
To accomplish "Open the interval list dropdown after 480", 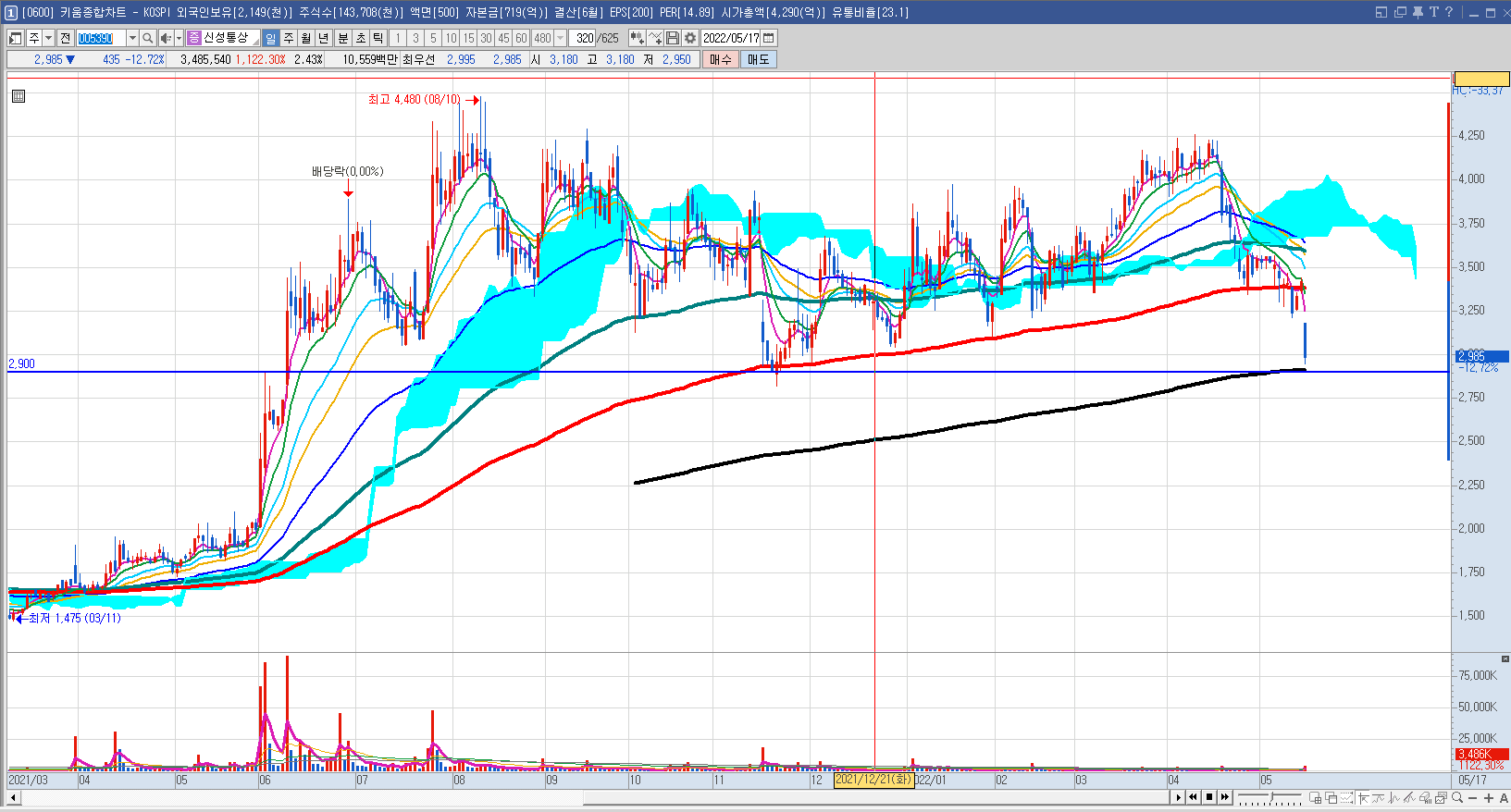I will coord(560,38).
